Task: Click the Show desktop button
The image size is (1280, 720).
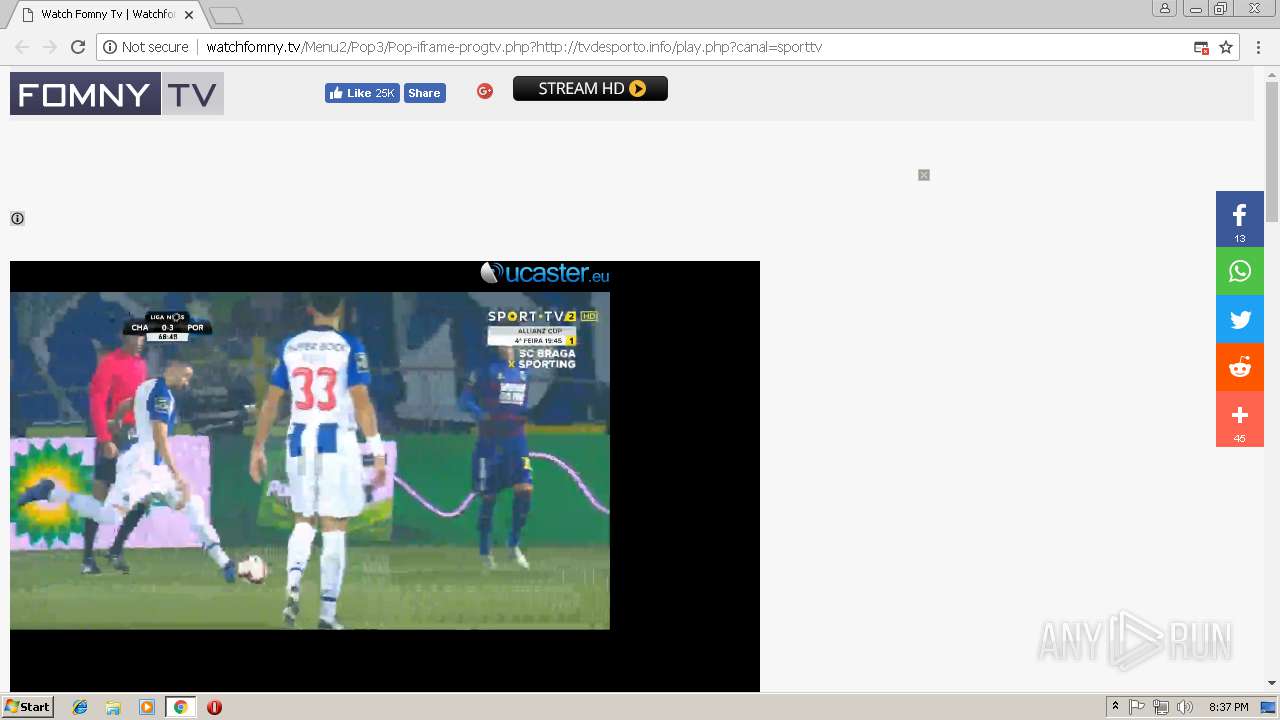Action: point(1269,707)
